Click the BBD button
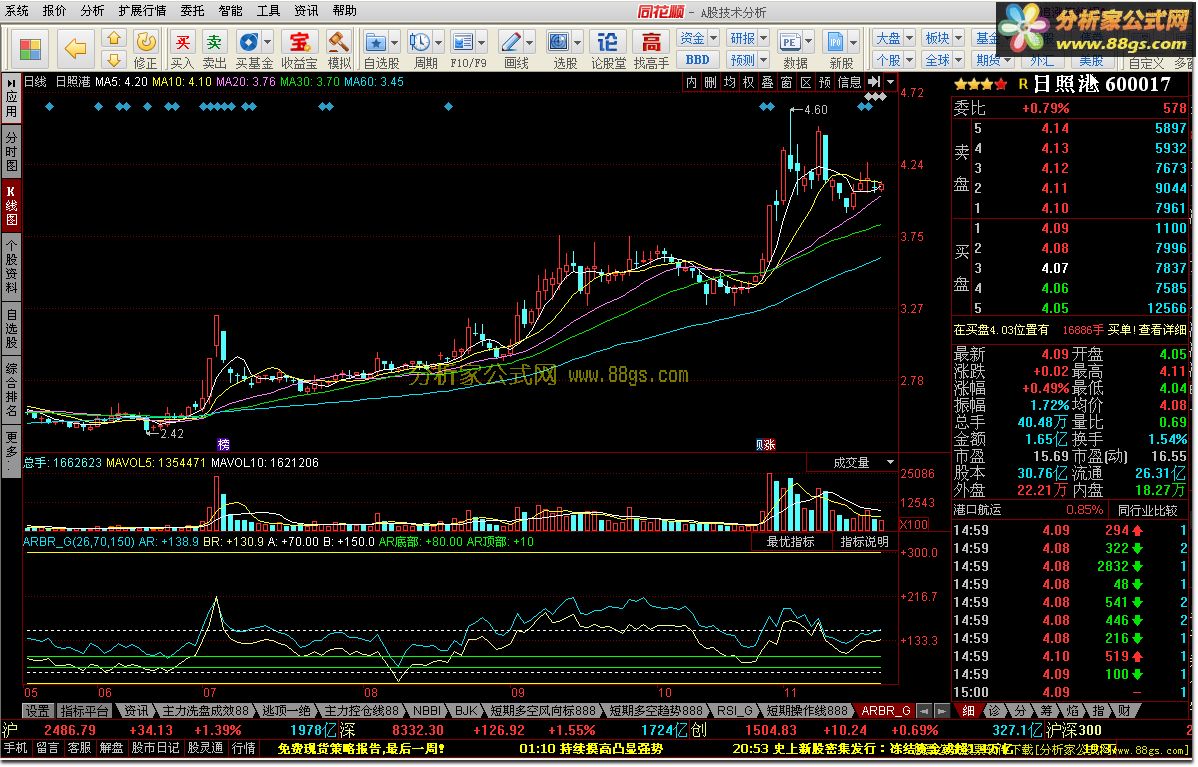The image size is (1198, 767). click(697, 60)
